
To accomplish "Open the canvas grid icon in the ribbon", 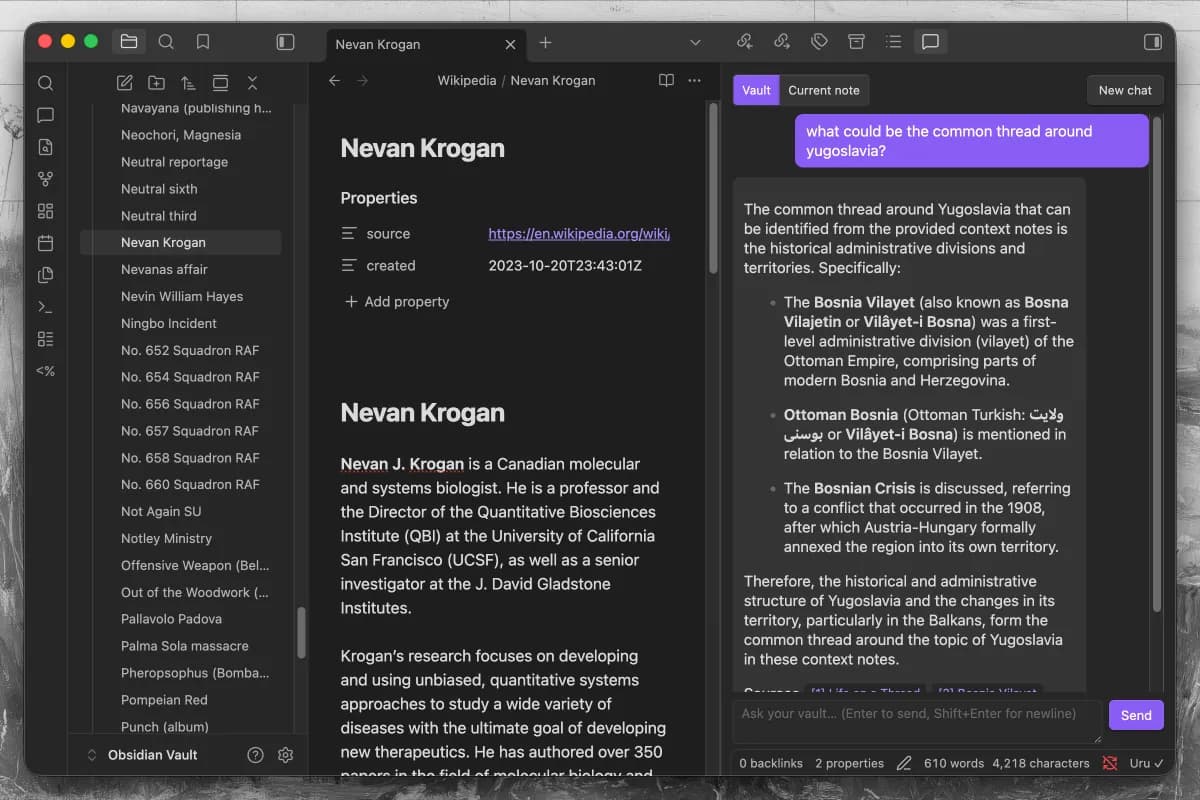I will [45, 211].
